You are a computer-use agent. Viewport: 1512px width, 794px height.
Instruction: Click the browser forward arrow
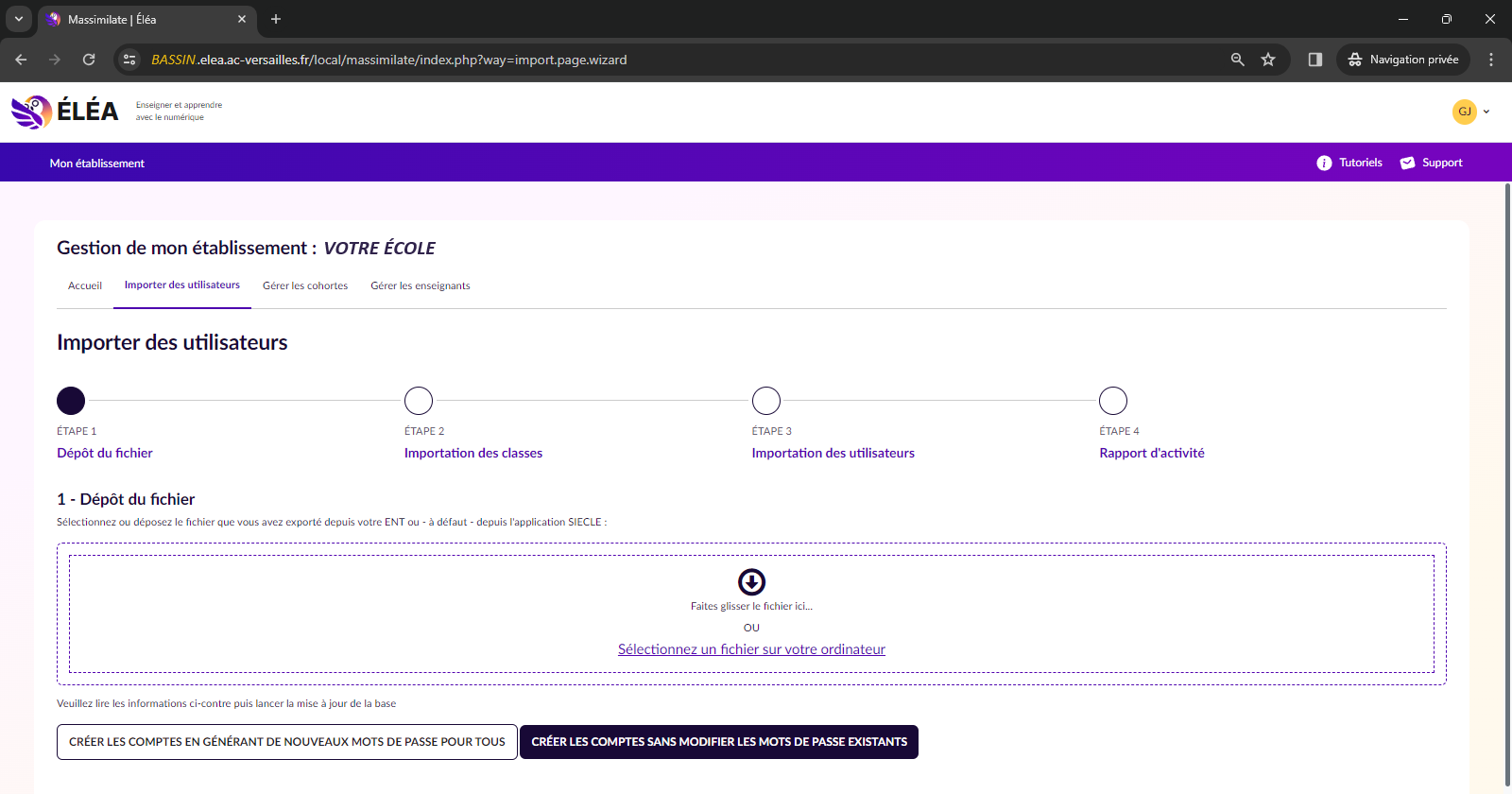(x=55, y=60)
